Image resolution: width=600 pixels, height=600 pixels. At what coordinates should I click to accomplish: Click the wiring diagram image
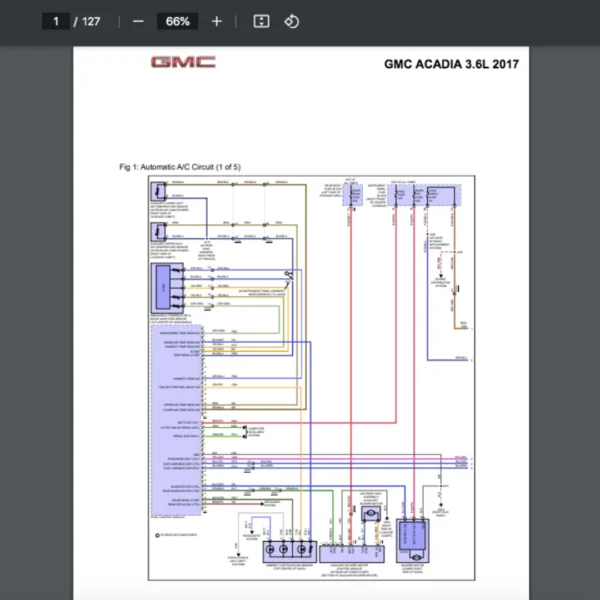(x=311, y=378)
